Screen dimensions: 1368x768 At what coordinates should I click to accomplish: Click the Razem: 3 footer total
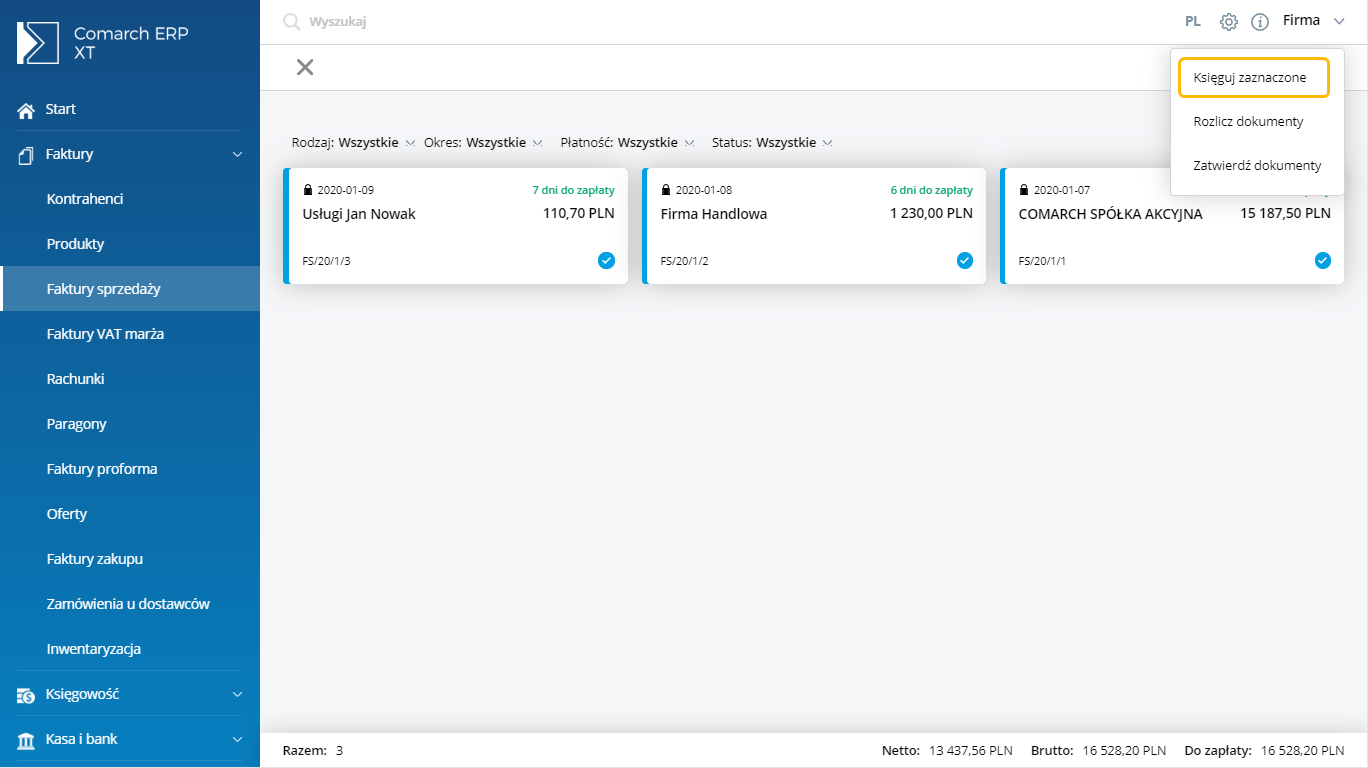coord(313,750)
